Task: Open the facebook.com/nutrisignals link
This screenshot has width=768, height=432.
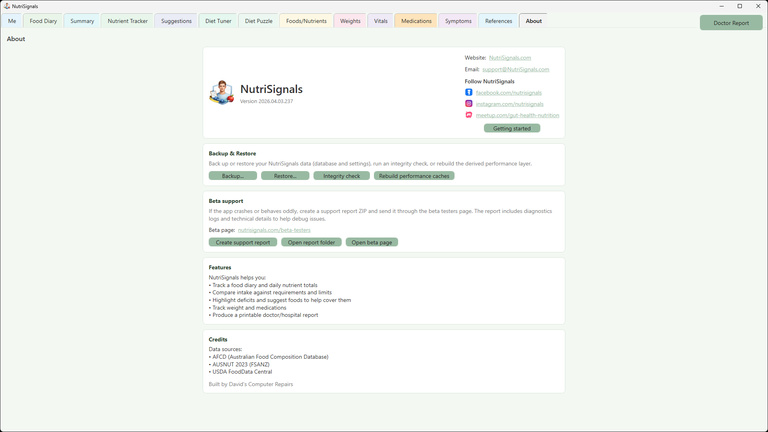Action: [x=509, y=93]
